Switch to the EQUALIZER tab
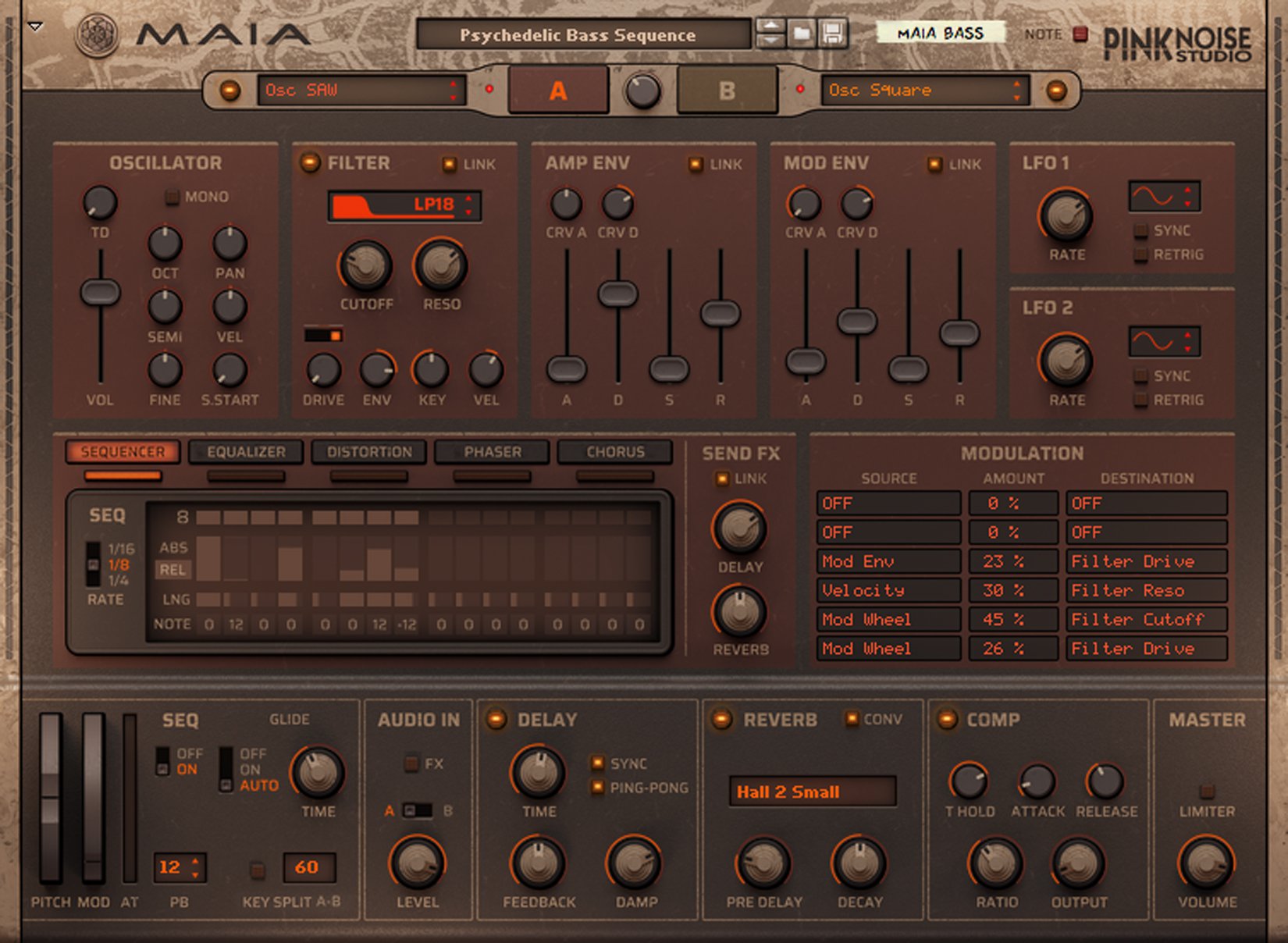 click(x=246, y=452)
